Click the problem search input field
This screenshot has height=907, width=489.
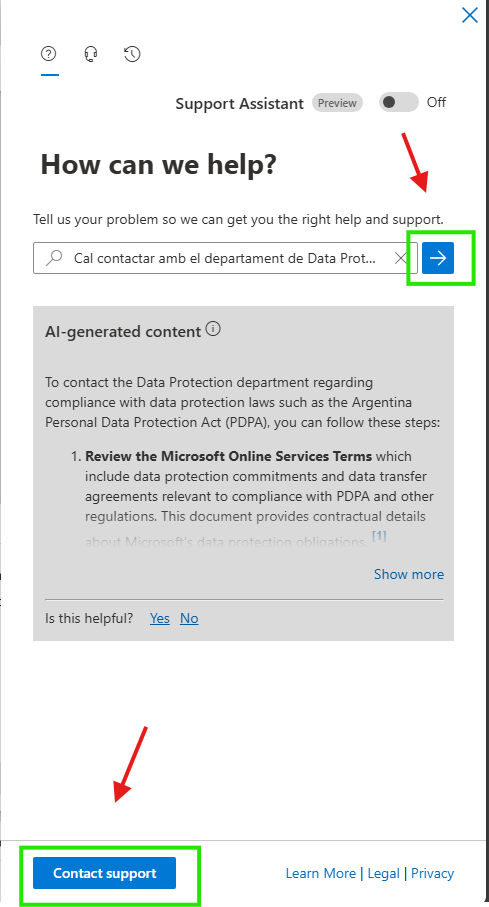(225, 258)
